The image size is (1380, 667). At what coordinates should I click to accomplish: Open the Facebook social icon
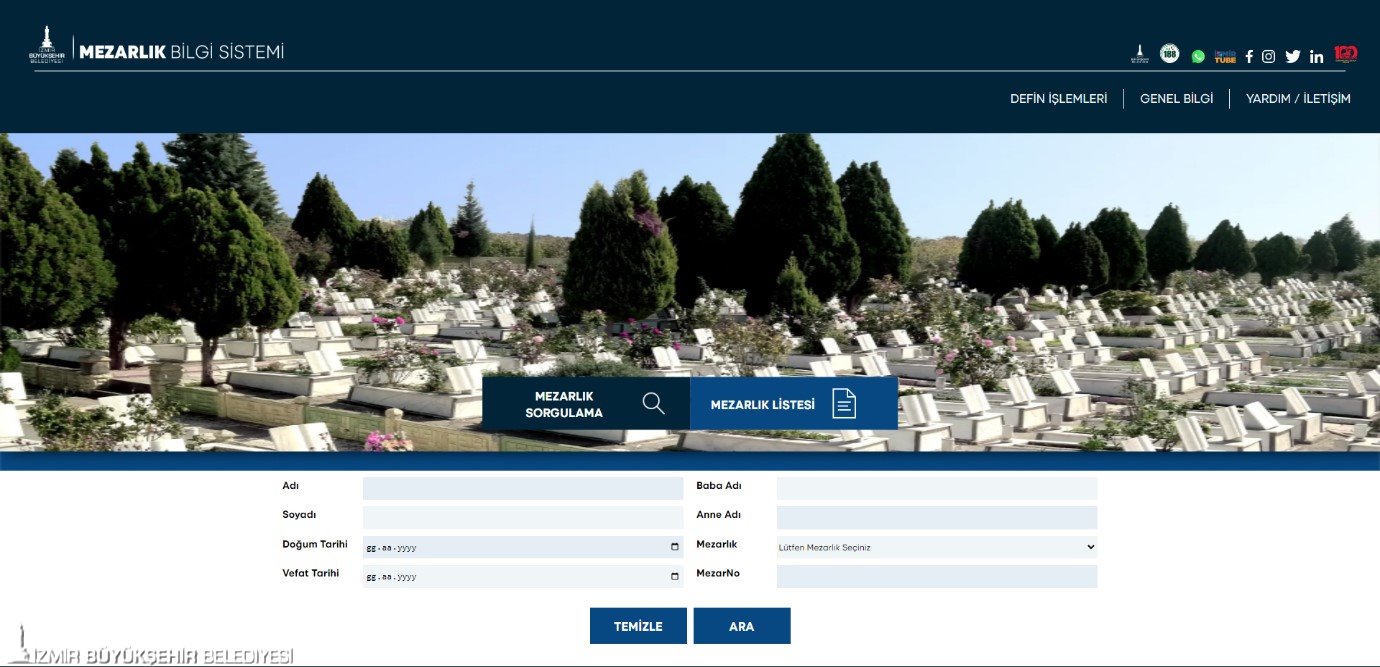coord(1248,56)
